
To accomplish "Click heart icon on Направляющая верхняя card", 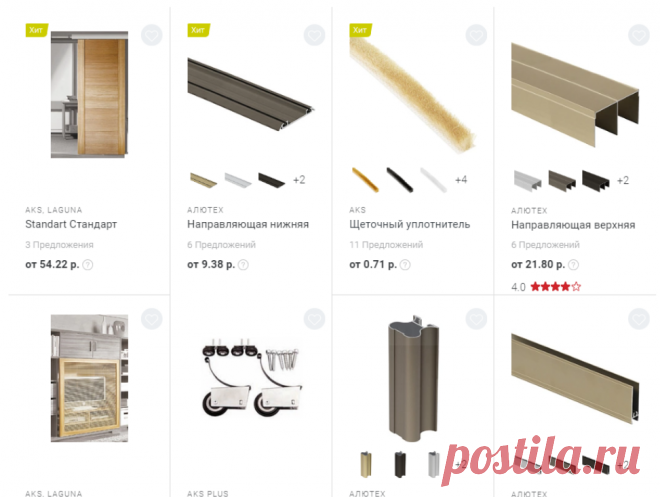I will [639, 35].
